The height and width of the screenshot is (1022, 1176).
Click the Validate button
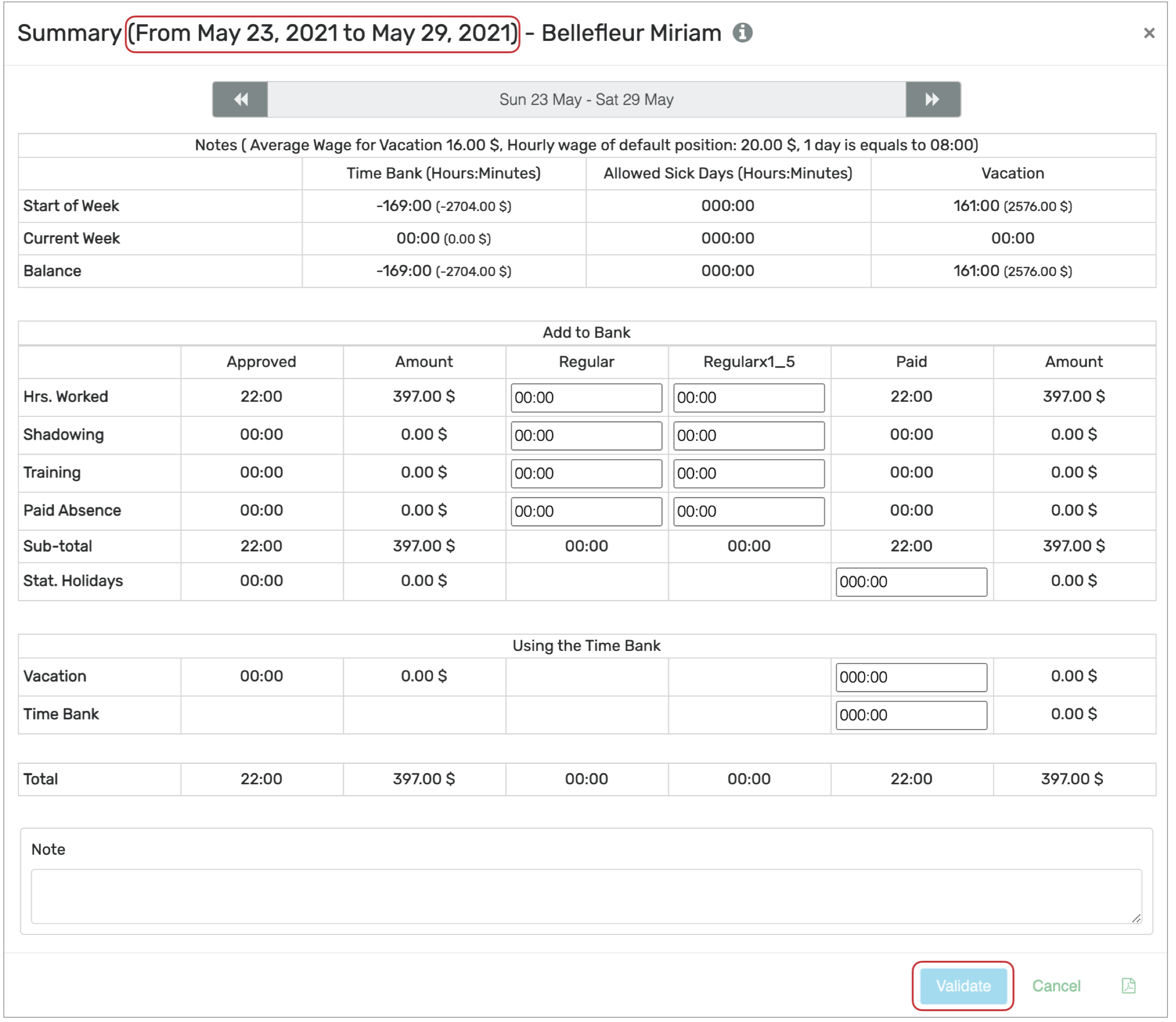pos(963,985)
